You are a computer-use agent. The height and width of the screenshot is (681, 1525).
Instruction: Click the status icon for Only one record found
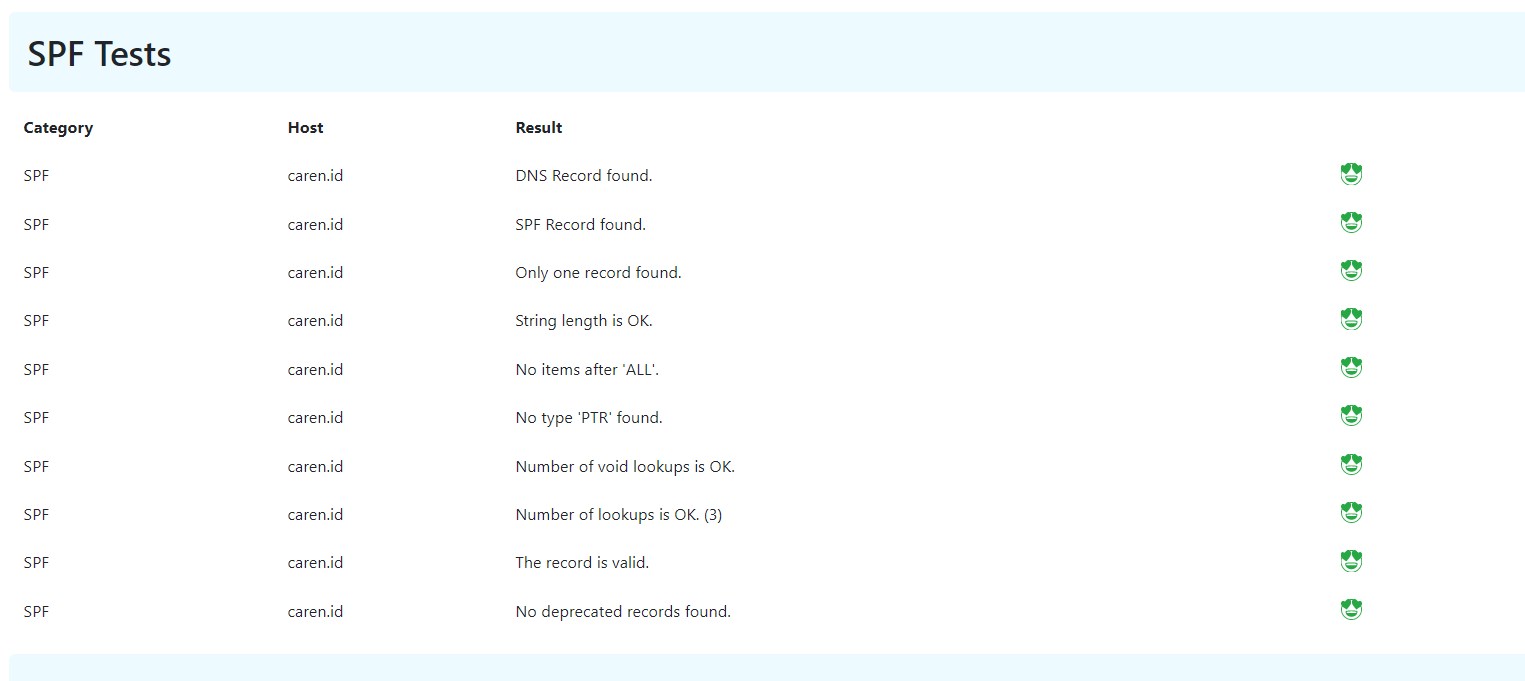click(x=1351, y=271)
